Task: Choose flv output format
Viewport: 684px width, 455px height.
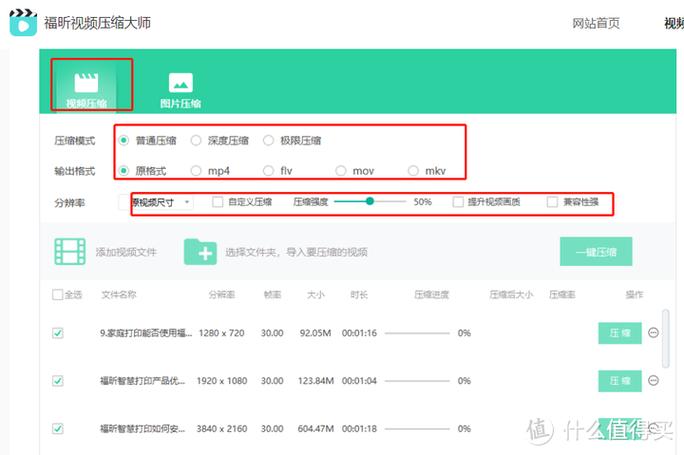Action: click(269, 171)
